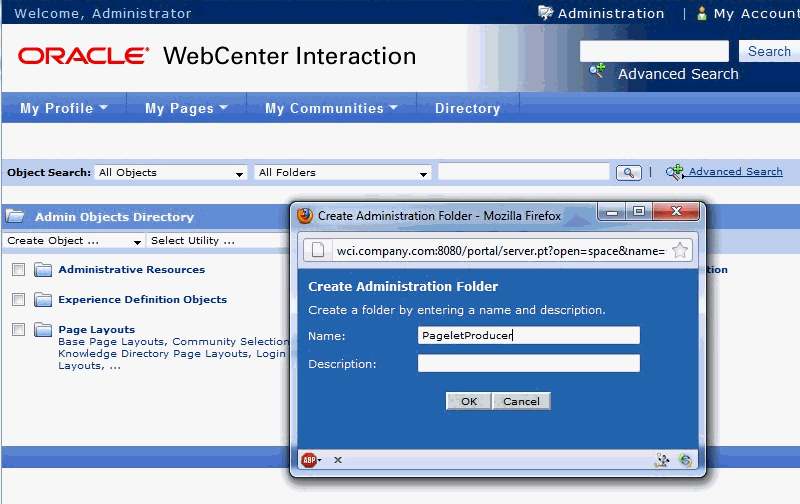The width and height of the screenshot is (800, 504).
Task: Open Experience Definition Objects folder link
Action: [142, 299]
